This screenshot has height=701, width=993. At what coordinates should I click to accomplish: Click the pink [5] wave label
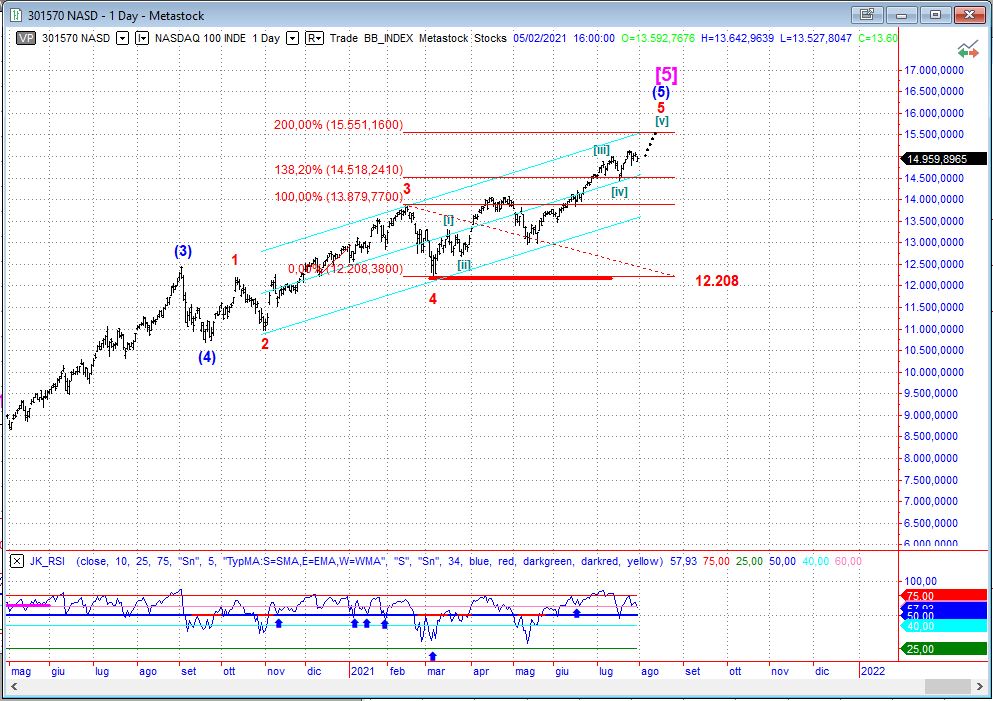coord(666,75)
